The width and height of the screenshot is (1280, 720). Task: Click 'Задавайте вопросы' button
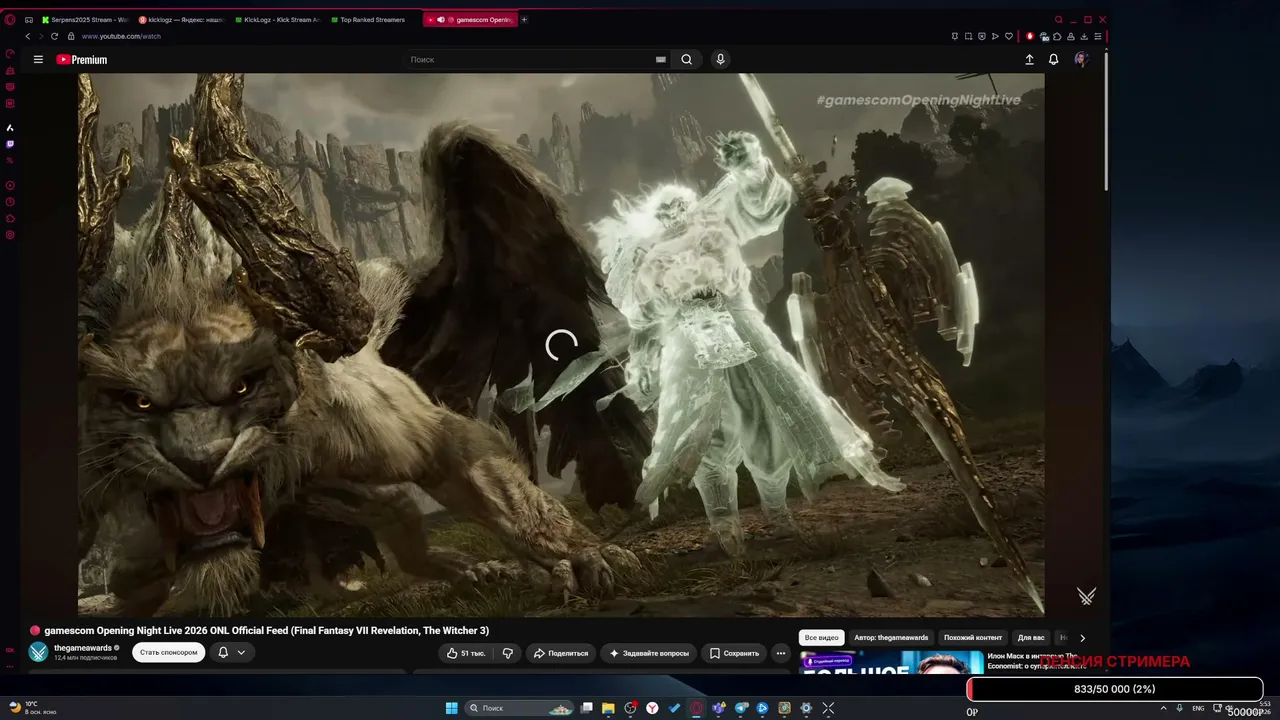point(649,653)
